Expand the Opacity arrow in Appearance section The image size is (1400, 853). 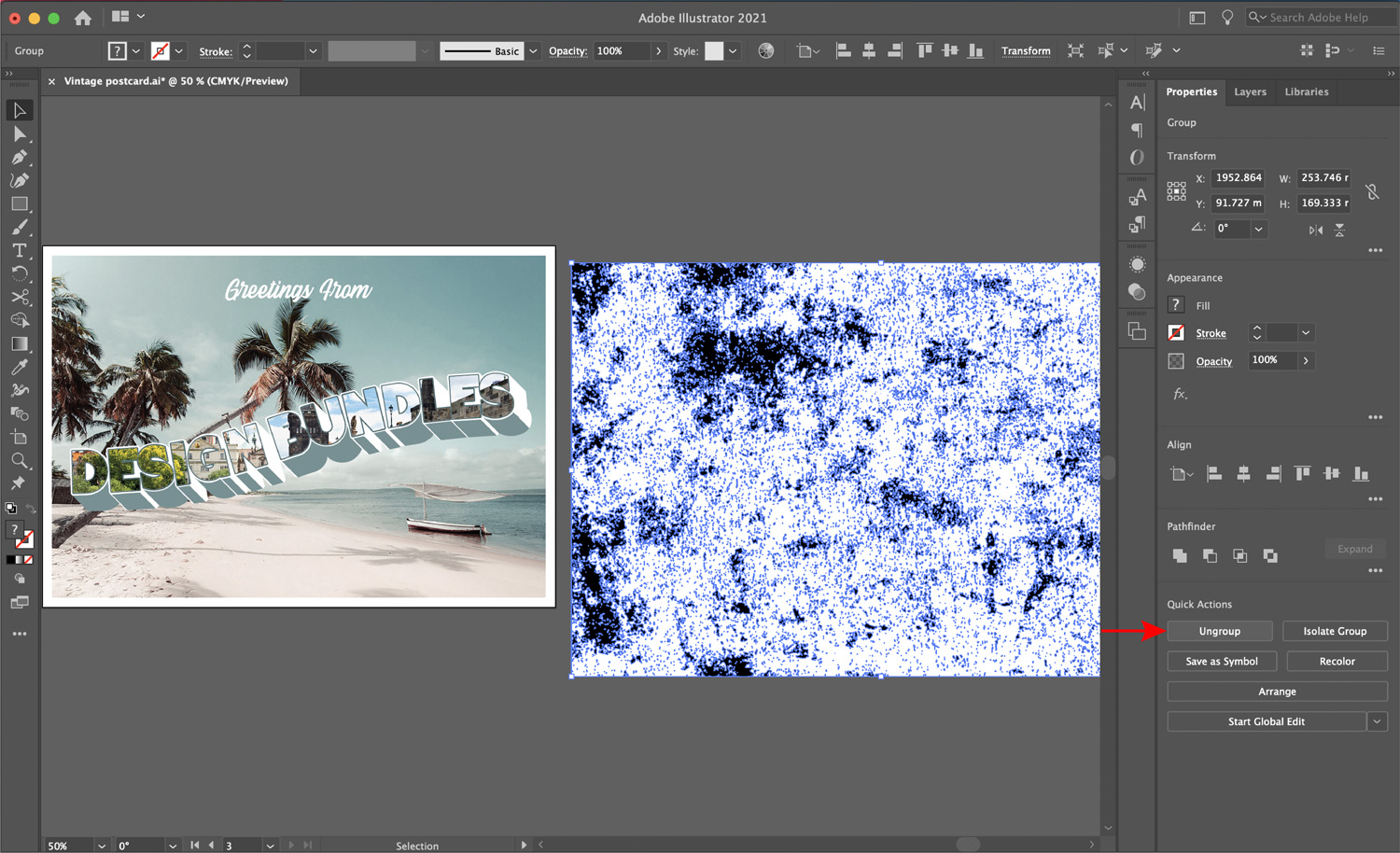click(1306, 360)
